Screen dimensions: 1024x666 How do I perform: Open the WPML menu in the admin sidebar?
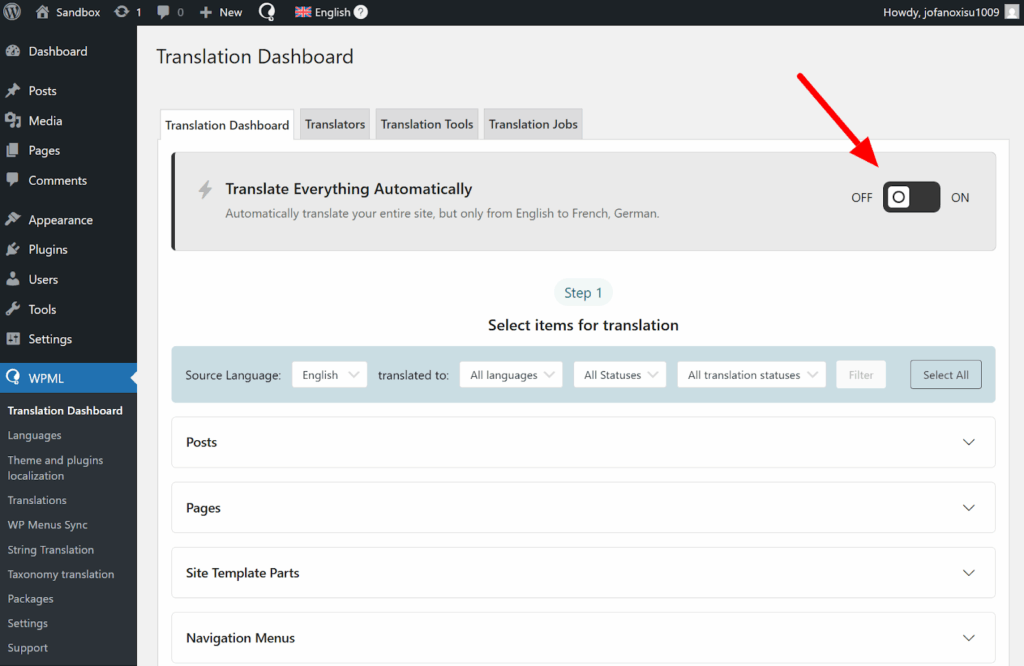tap(44, 377)
